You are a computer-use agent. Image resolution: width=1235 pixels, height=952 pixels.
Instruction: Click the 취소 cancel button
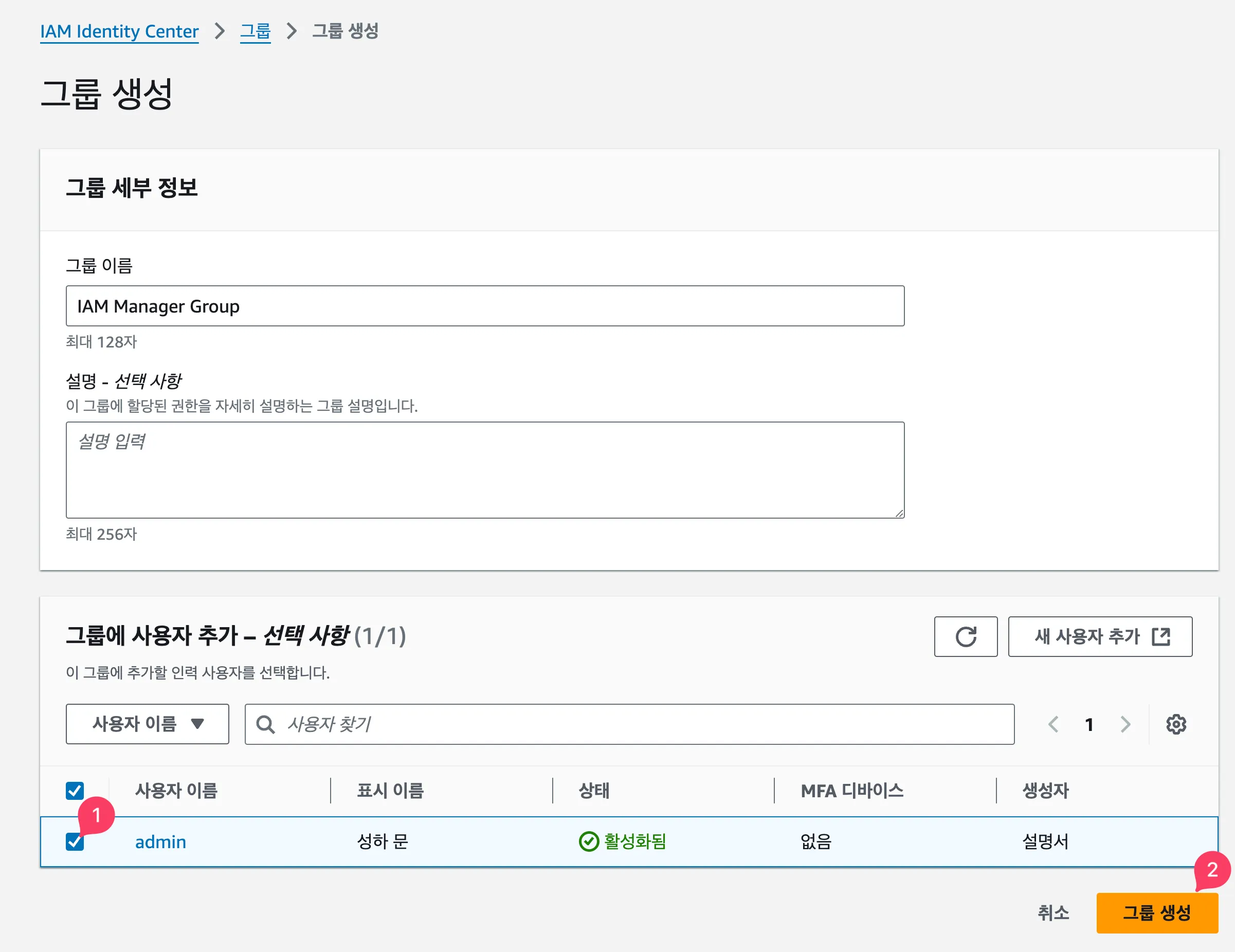(1053, 912)
